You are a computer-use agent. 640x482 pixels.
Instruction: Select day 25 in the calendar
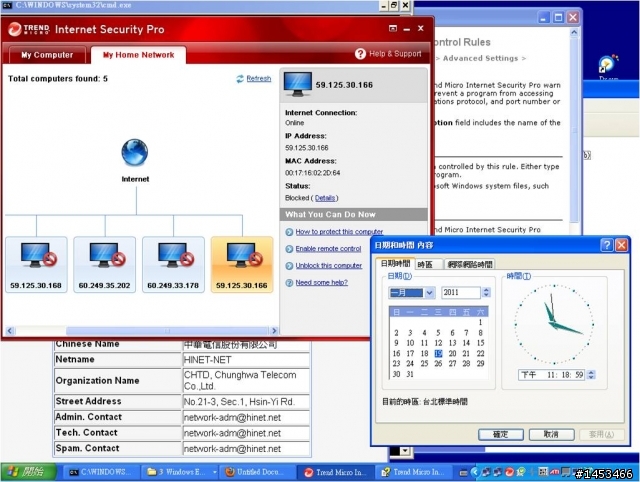click(424, 364)
